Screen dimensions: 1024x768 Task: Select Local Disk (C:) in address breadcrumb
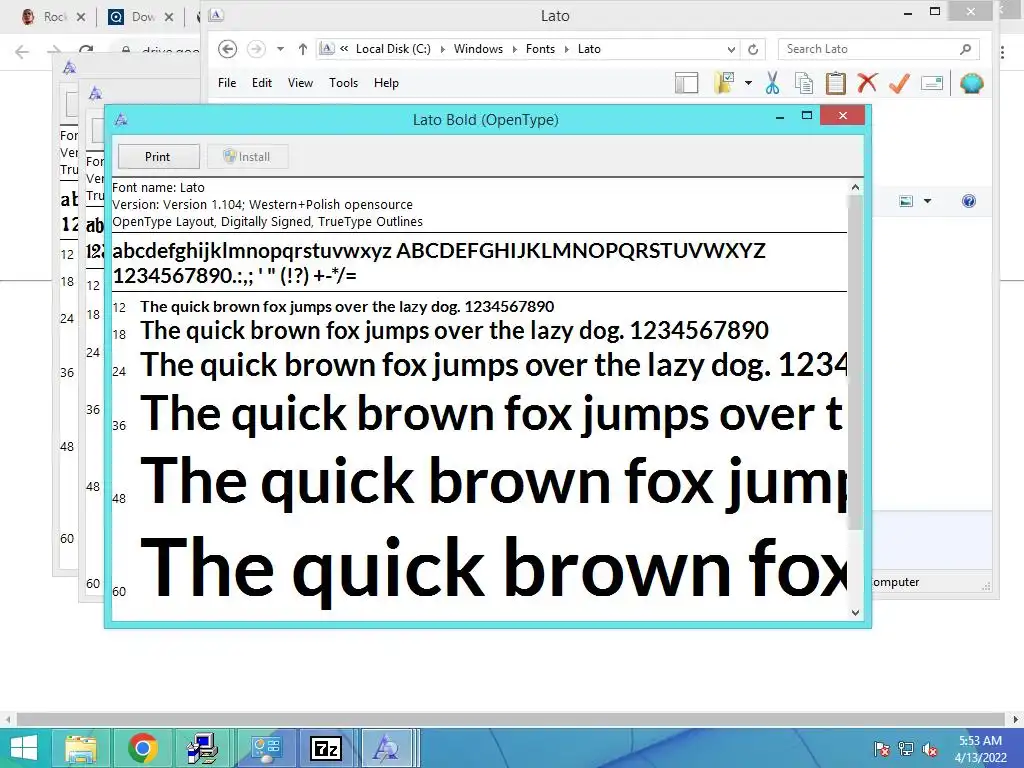click(393, 49)
